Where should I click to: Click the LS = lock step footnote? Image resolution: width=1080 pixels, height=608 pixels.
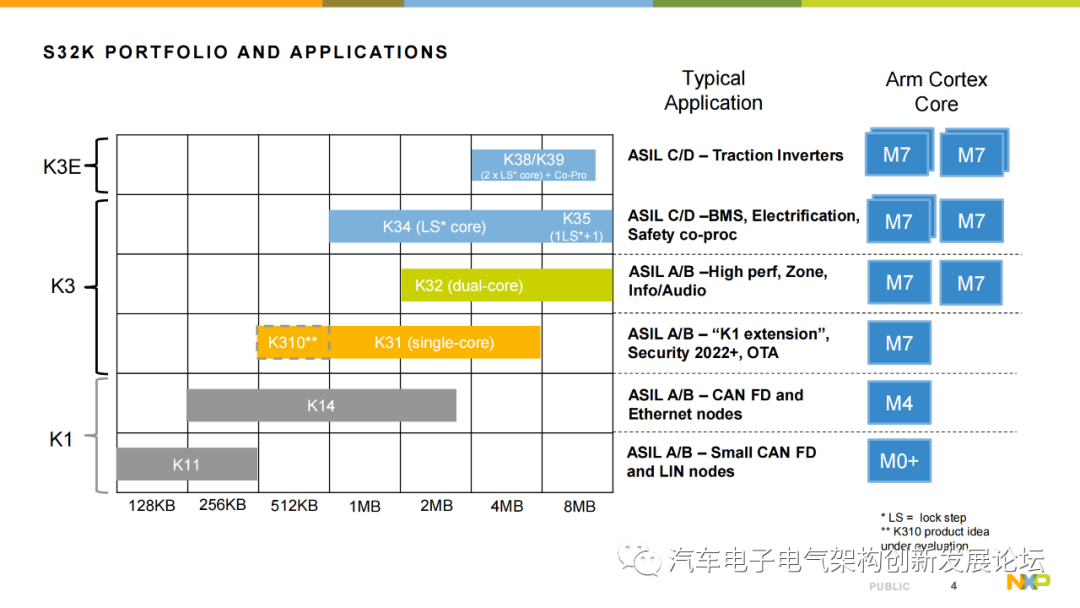pos(923,518)
